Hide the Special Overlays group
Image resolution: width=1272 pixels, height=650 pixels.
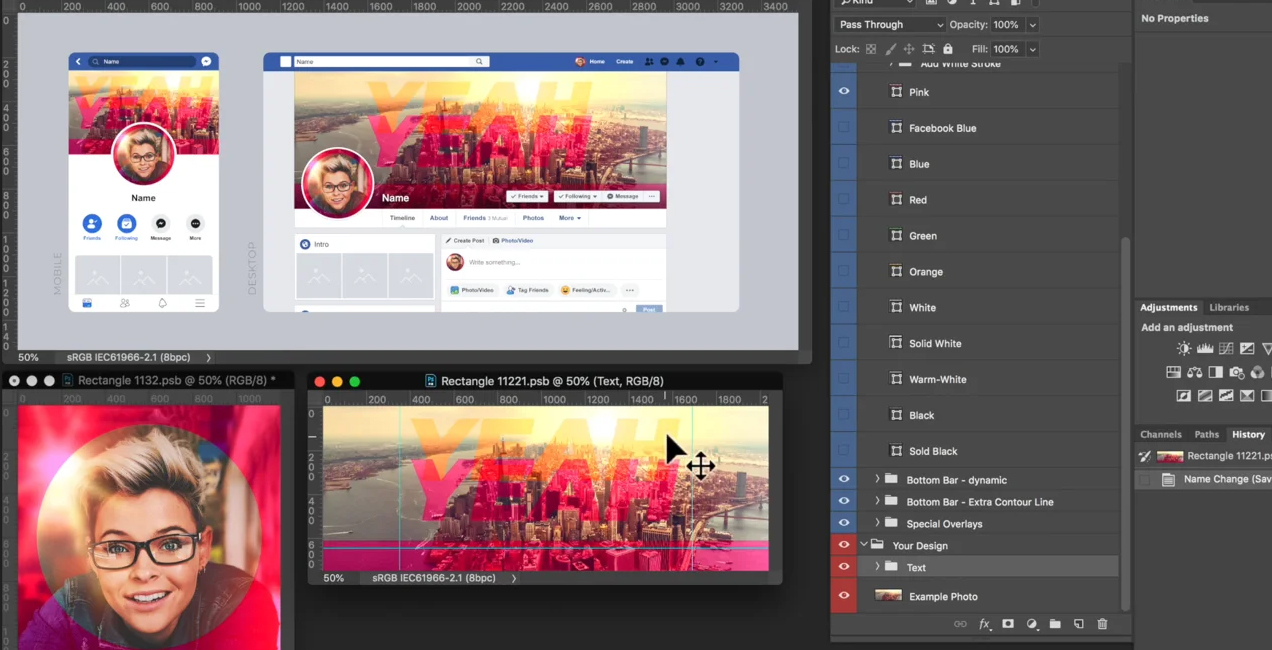coord(844,523)
